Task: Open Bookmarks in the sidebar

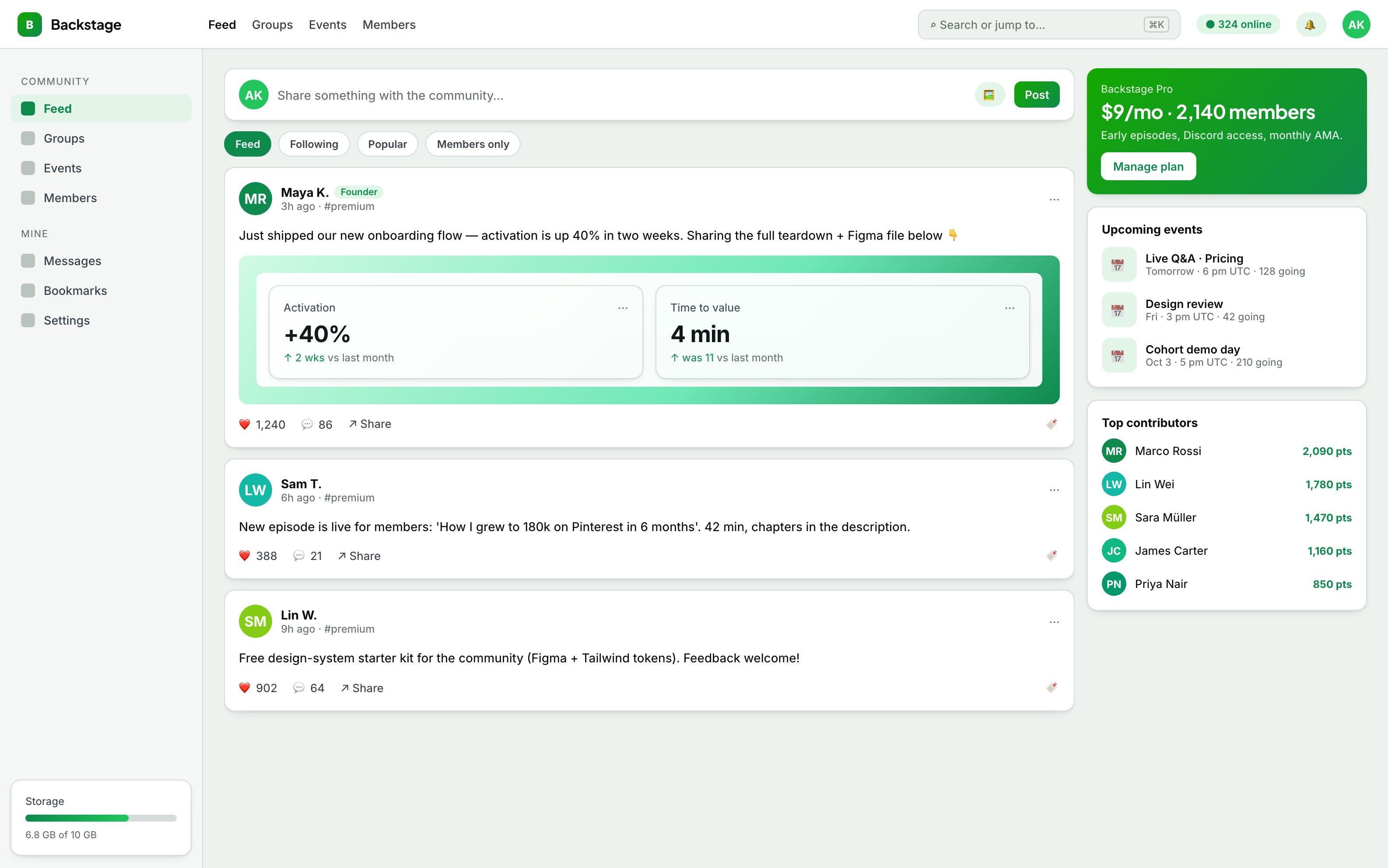Action: [x=101, y=290]
